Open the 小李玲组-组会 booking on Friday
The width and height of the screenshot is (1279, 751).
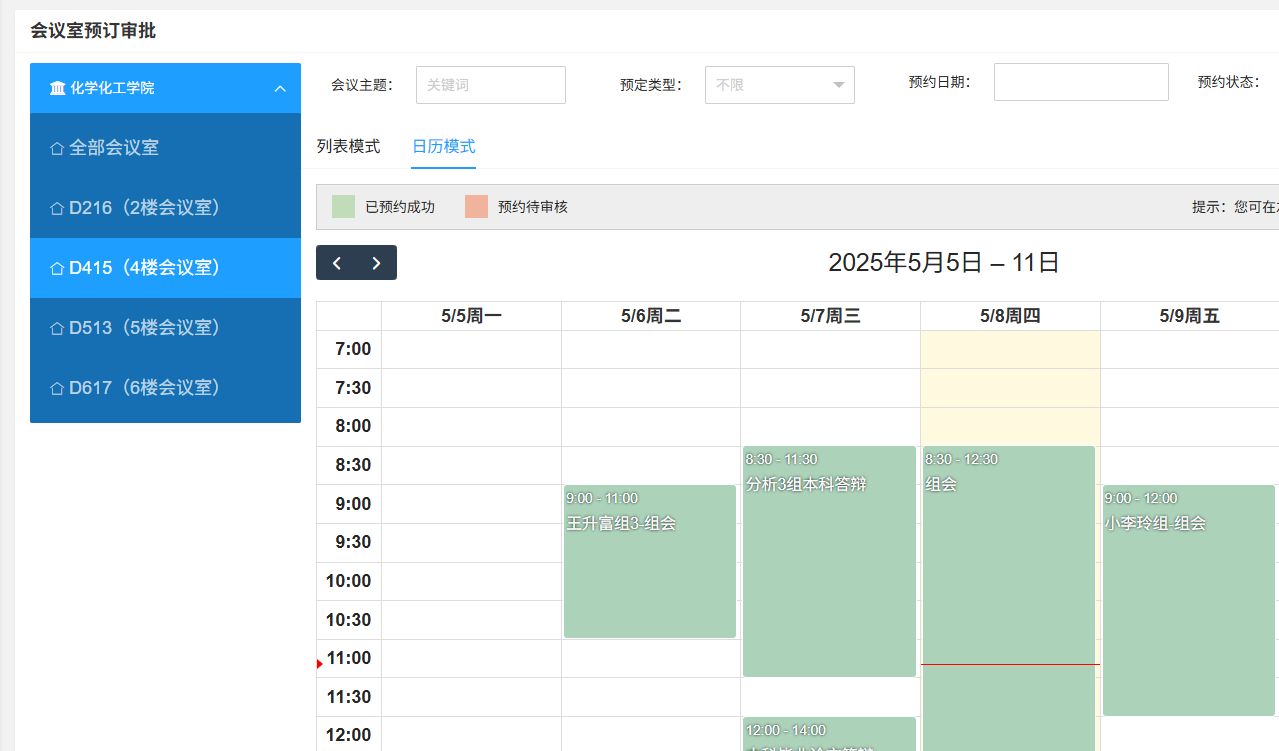[x=1189, y=600]
